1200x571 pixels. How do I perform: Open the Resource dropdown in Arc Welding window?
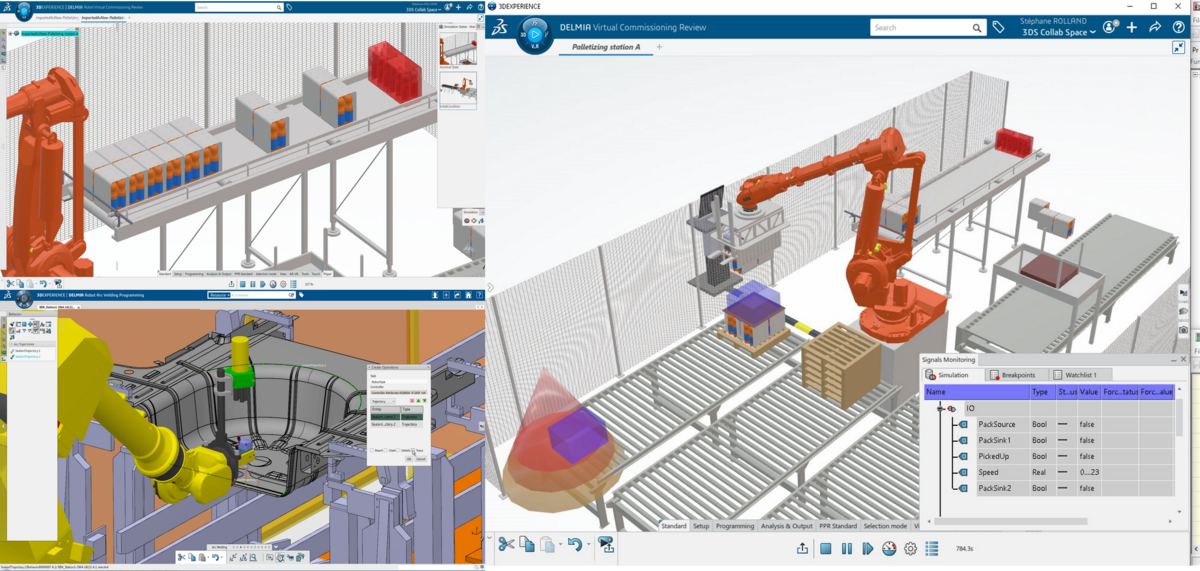[x=219, y=294]
